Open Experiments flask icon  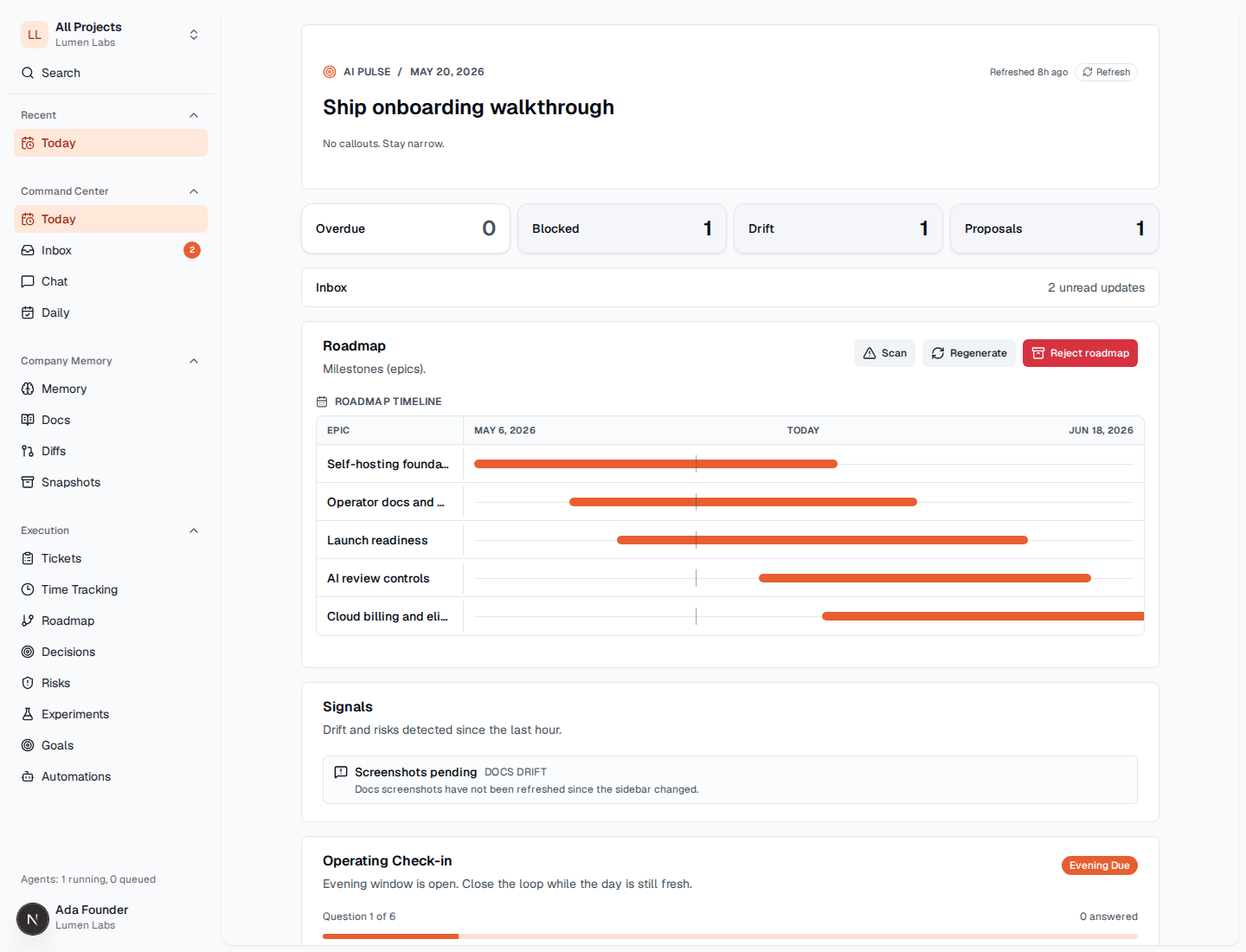[28, 714]
